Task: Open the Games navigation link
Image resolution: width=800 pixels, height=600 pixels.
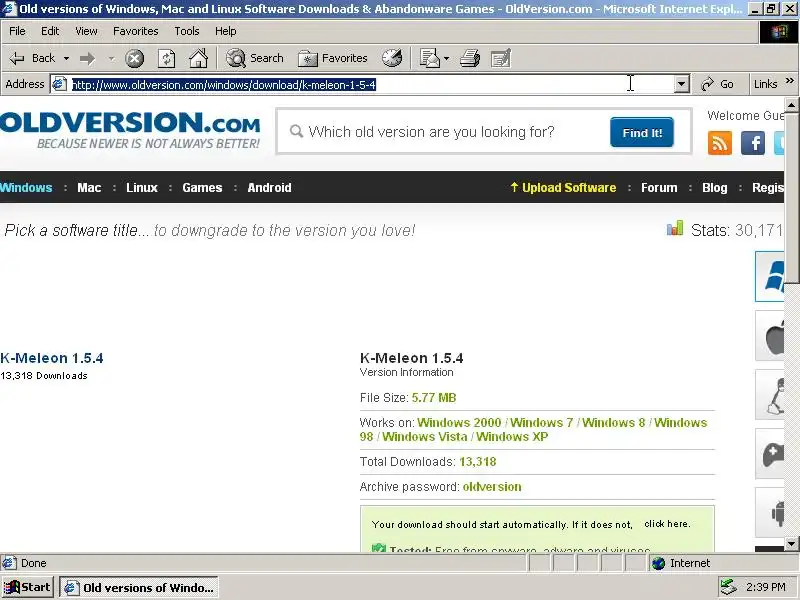Action: click(x=202, y=188)
